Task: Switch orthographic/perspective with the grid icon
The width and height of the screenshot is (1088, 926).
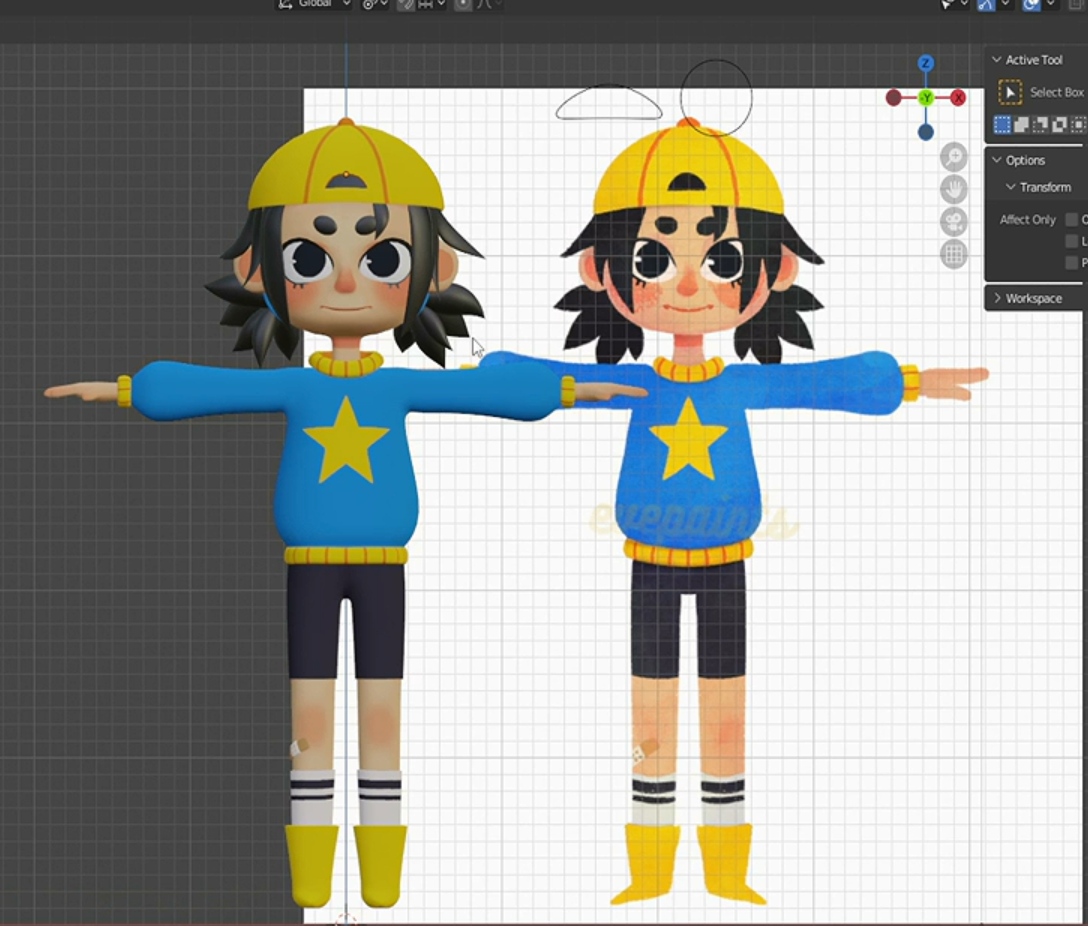Action: click(954, 255)
